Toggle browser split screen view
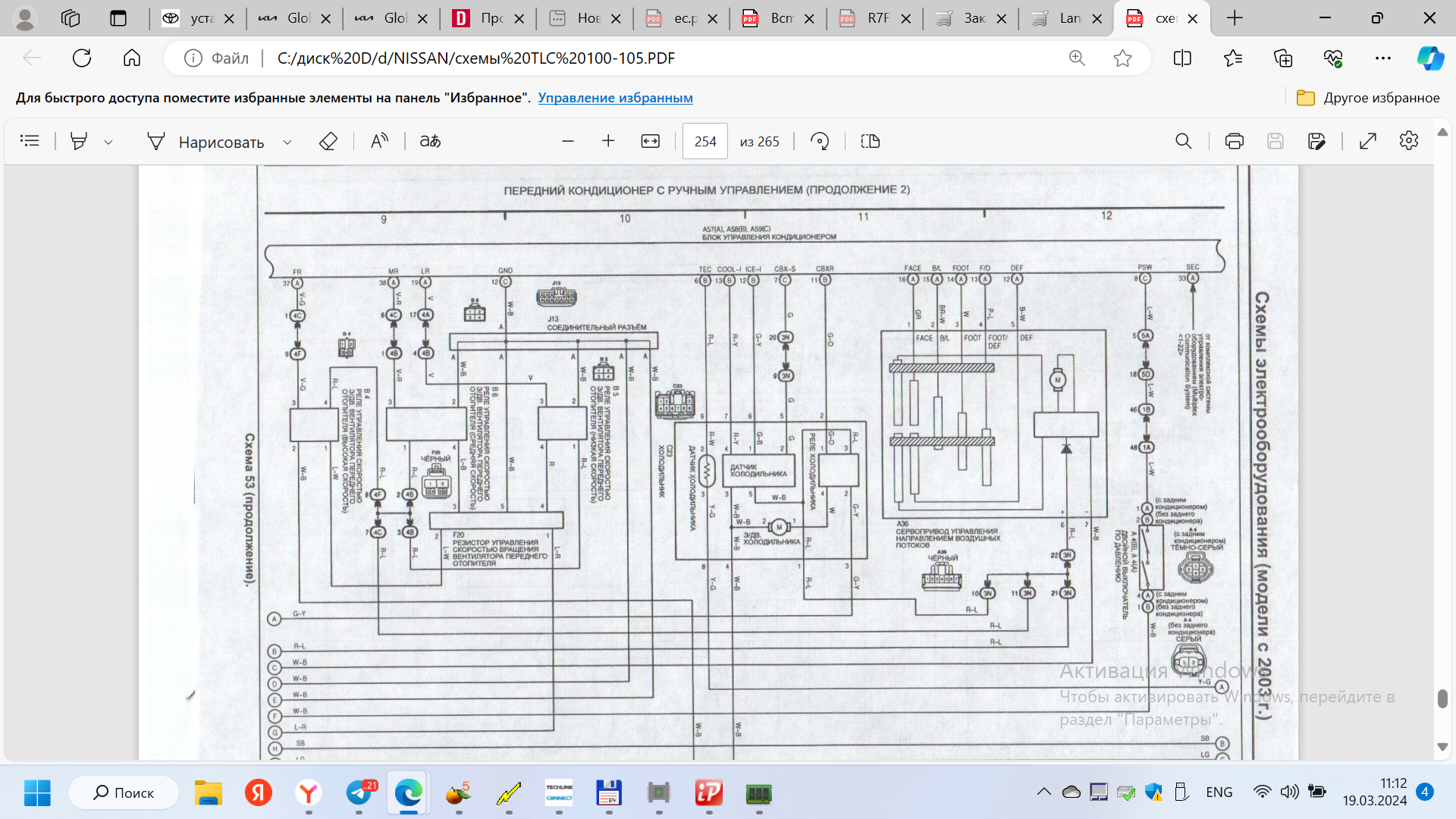This screenshot has width=1456, height=819. [1182, 58]
